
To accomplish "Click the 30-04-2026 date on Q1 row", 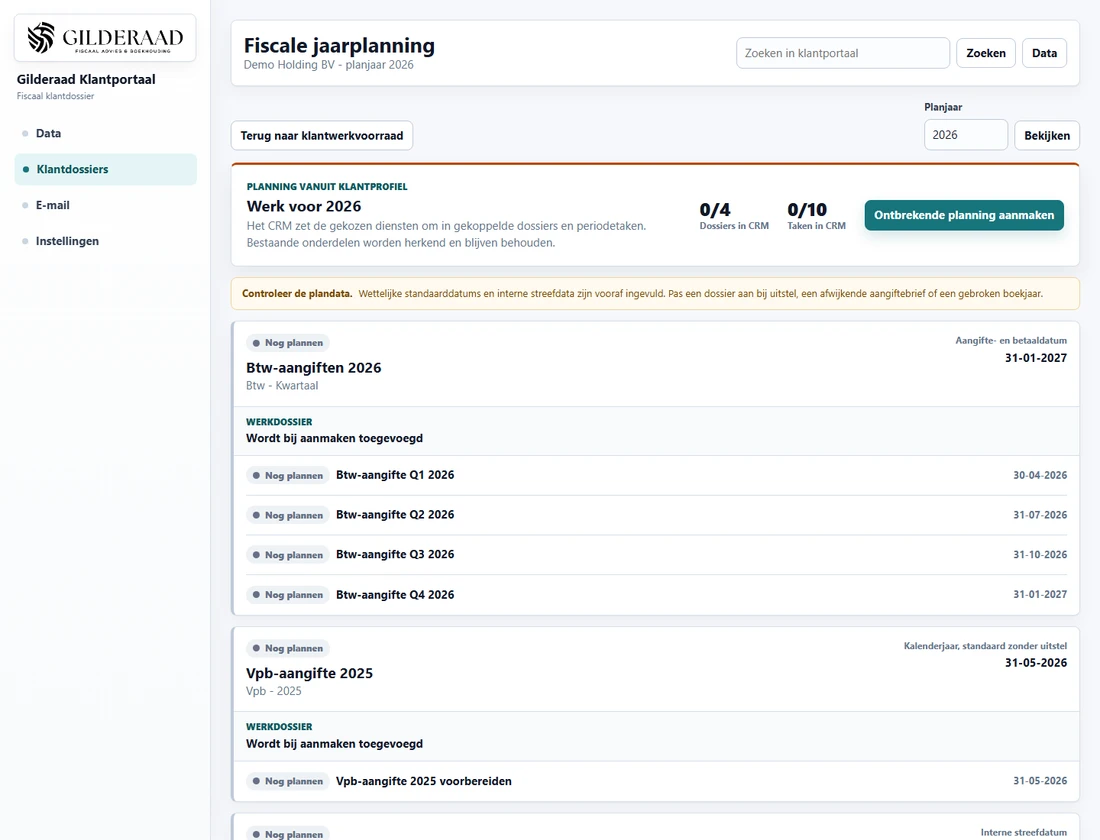I will 1040,475.
